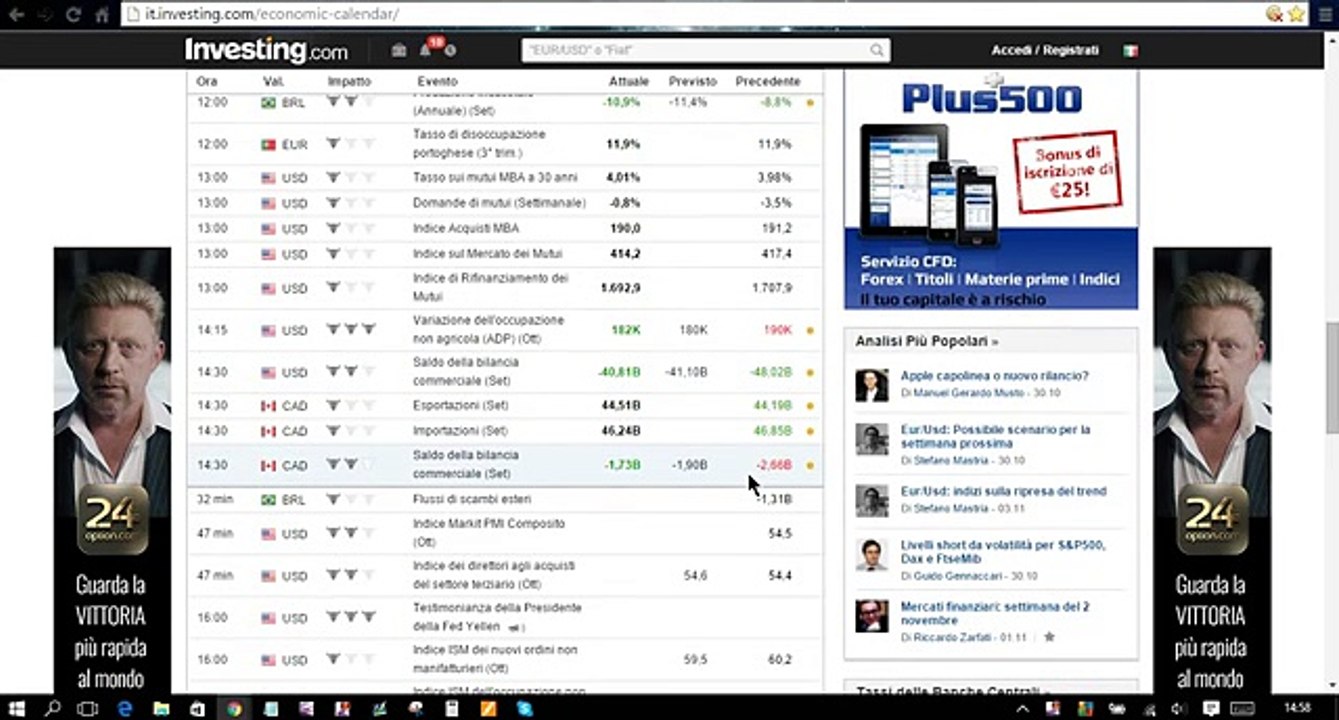Open event 'Flussi di scambi esteri'
This screenshot has height=720, width=1339.
(472, 499)
